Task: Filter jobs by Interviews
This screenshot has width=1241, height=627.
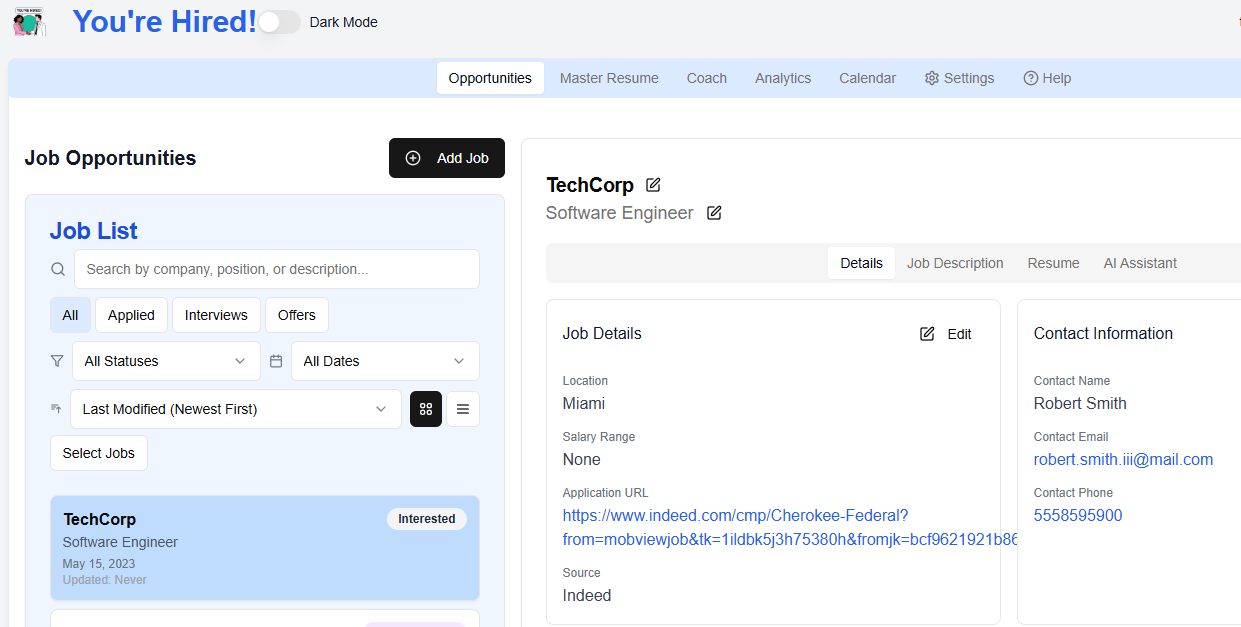Action: coord(216,315)
